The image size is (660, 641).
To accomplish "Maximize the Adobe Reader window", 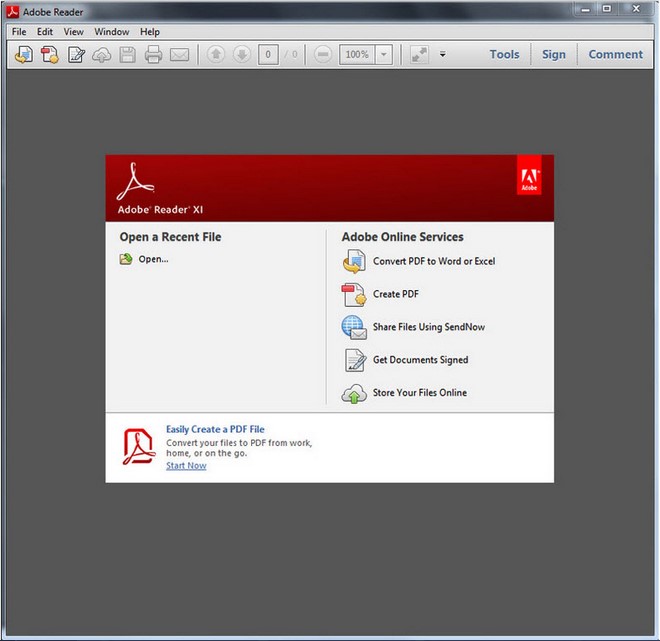I will click(607, 9).
